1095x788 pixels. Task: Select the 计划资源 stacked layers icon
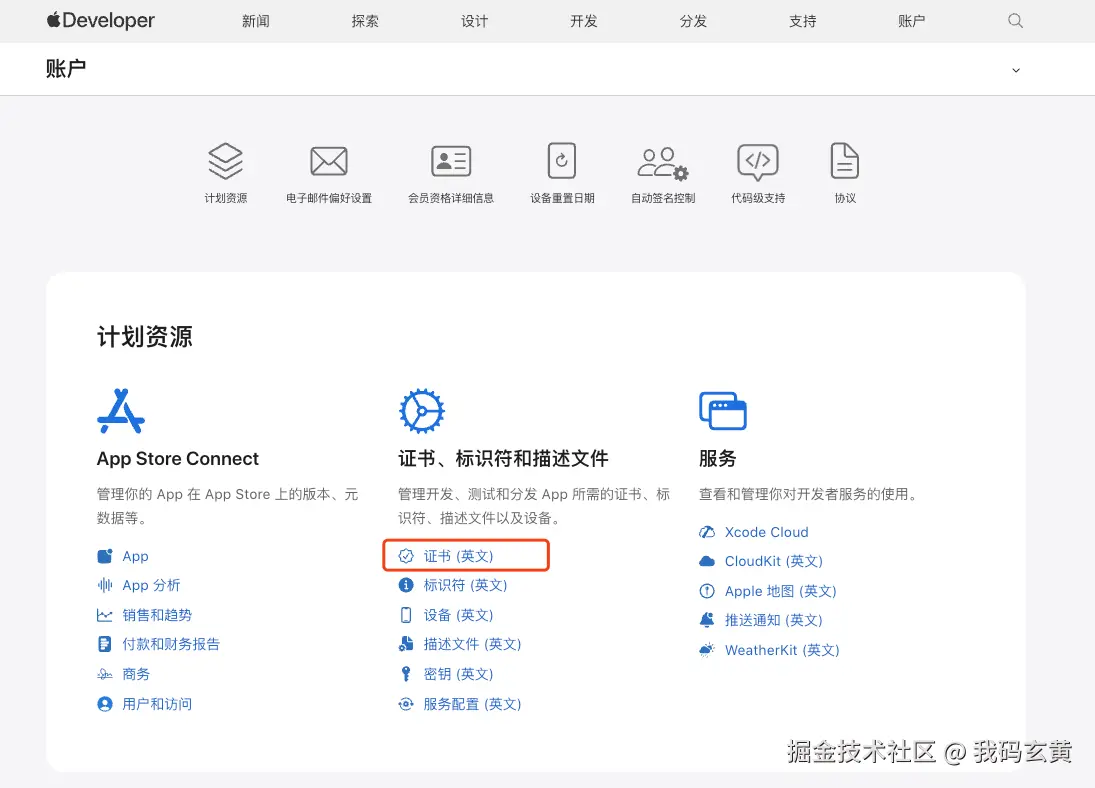click(226, 161)
